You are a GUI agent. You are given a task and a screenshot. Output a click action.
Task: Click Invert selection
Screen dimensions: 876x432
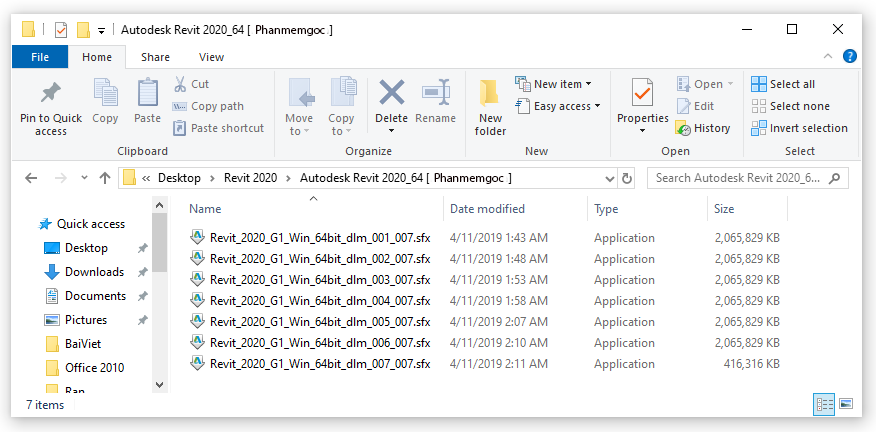pyautogui.click(x=799, y=128)
